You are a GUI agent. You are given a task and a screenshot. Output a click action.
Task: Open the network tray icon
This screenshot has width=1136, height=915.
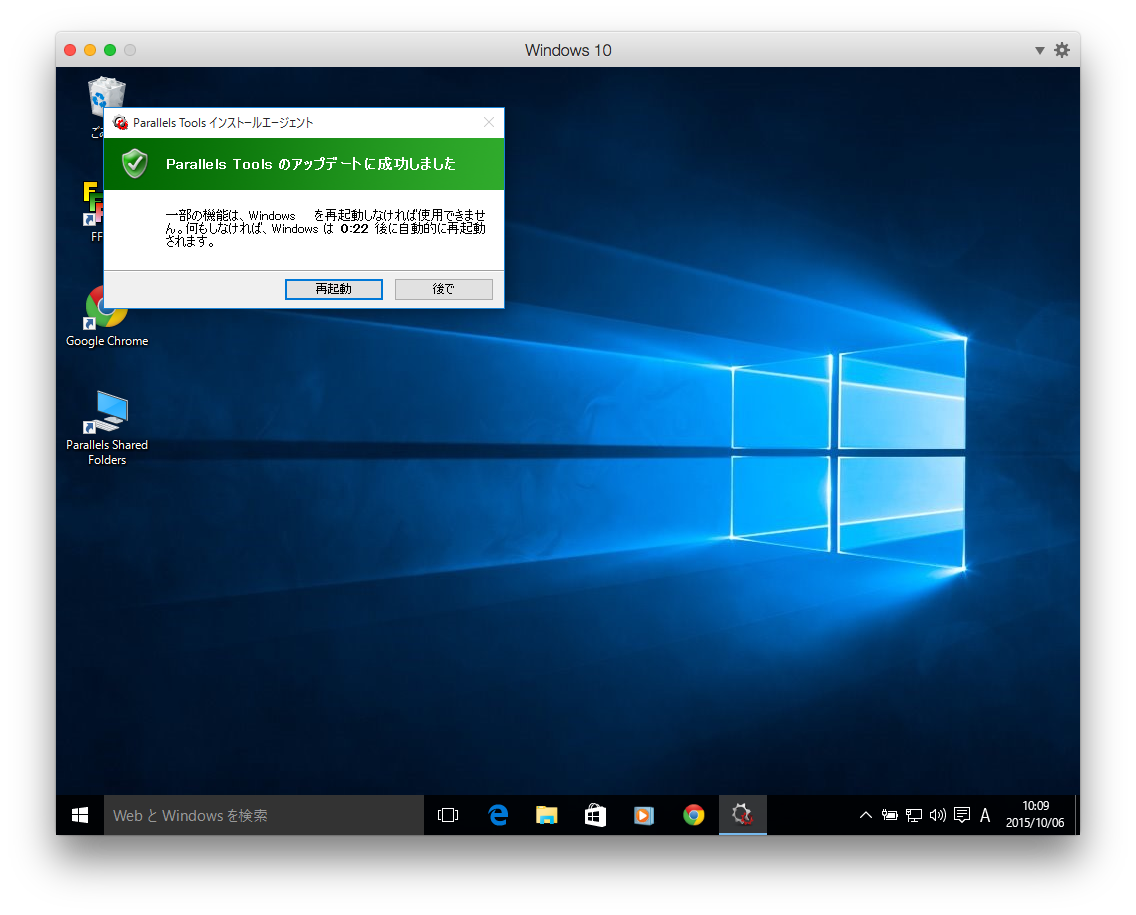click(914, 815)
